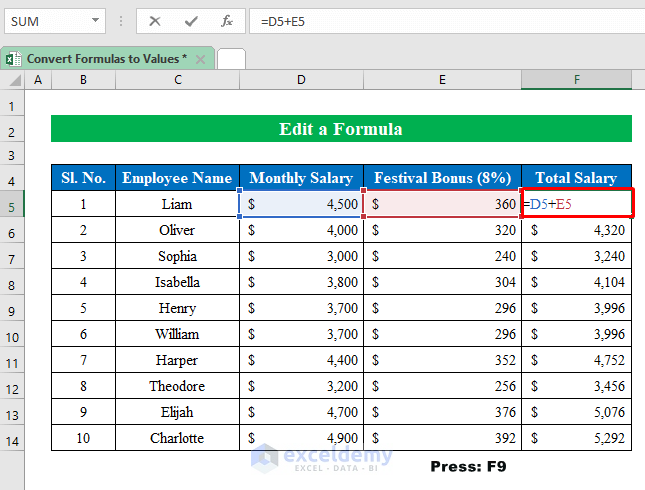The height and width of the screenshot is (490, 645).
Task: Click the Select All corner triangle
Action: click(11, 80)
